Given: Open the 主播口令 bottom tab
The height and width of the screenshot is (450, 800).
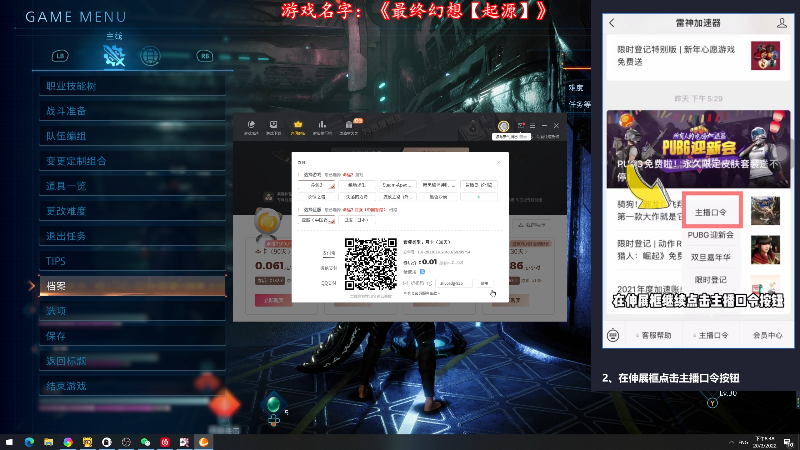Looking at the screenshot, I should pos(711,335).
